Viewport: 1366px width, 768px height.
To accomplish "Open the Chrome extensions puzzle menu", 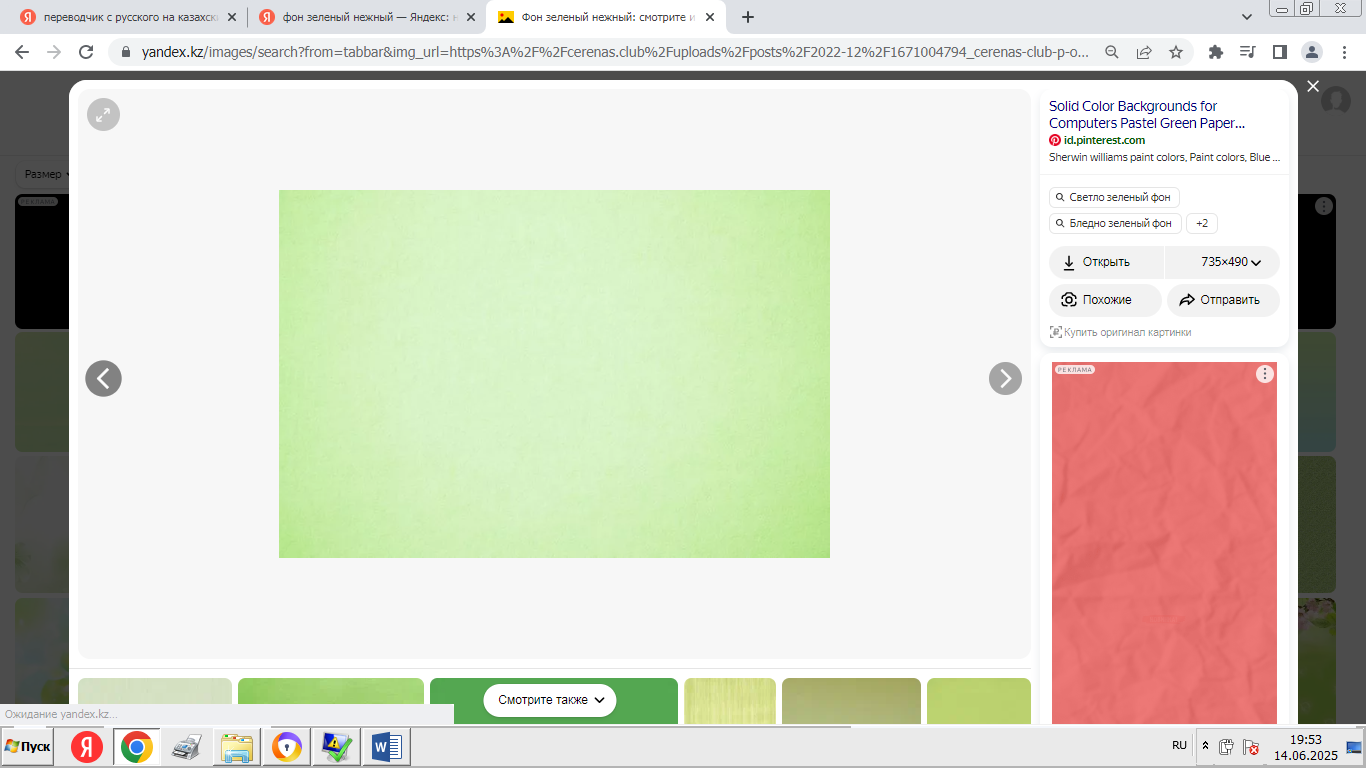I will coord(1216,52).
